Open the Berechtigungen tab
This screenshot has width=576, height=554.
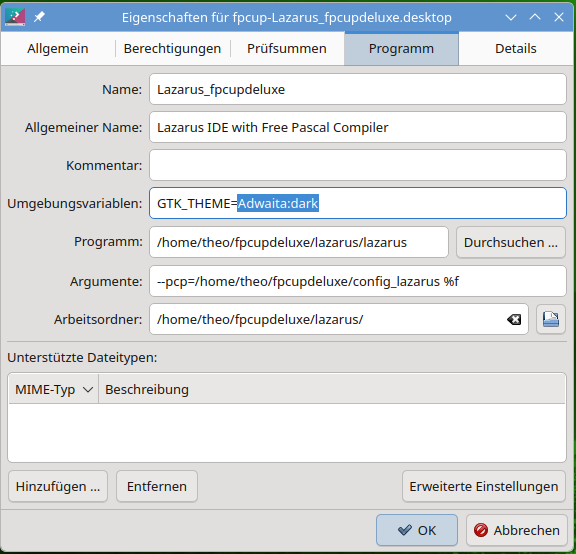(x=172, y=48)
